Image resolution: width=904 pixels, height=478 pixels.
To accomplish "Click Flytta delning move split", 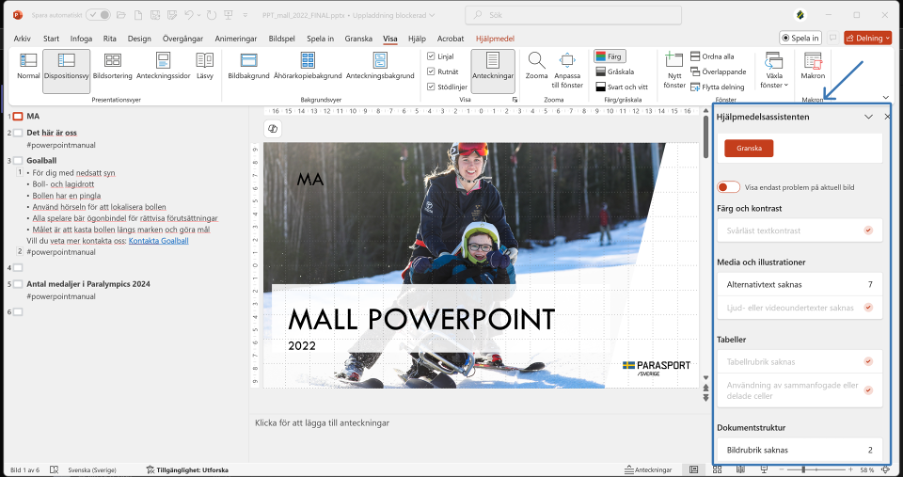I will point(717,86).
